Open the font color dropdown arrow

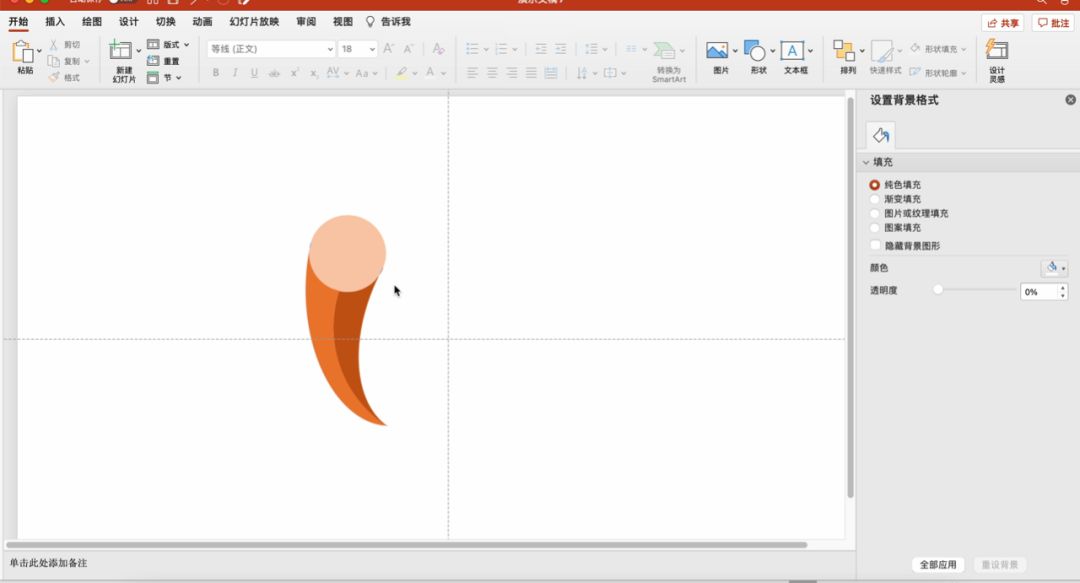click(444, 73)
